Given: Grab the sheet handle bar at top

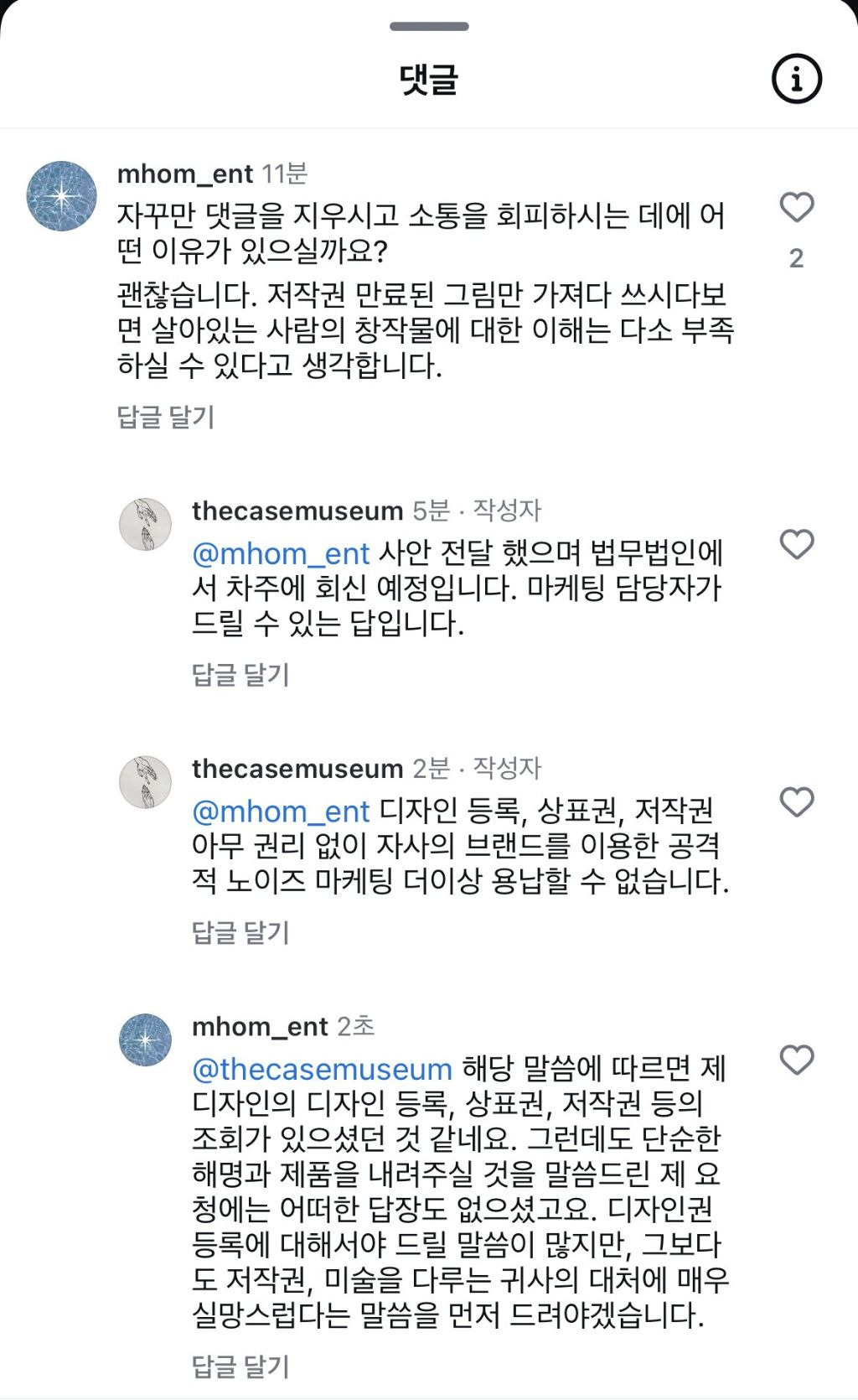Looking at the screenshot, I should pyautogui.click(x=429, y=26).
